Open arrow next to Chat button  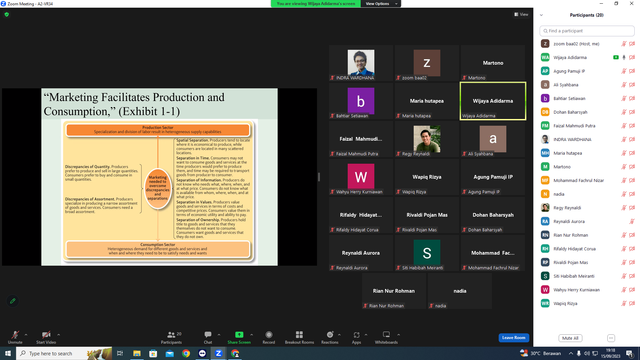(x=219, y=335)
